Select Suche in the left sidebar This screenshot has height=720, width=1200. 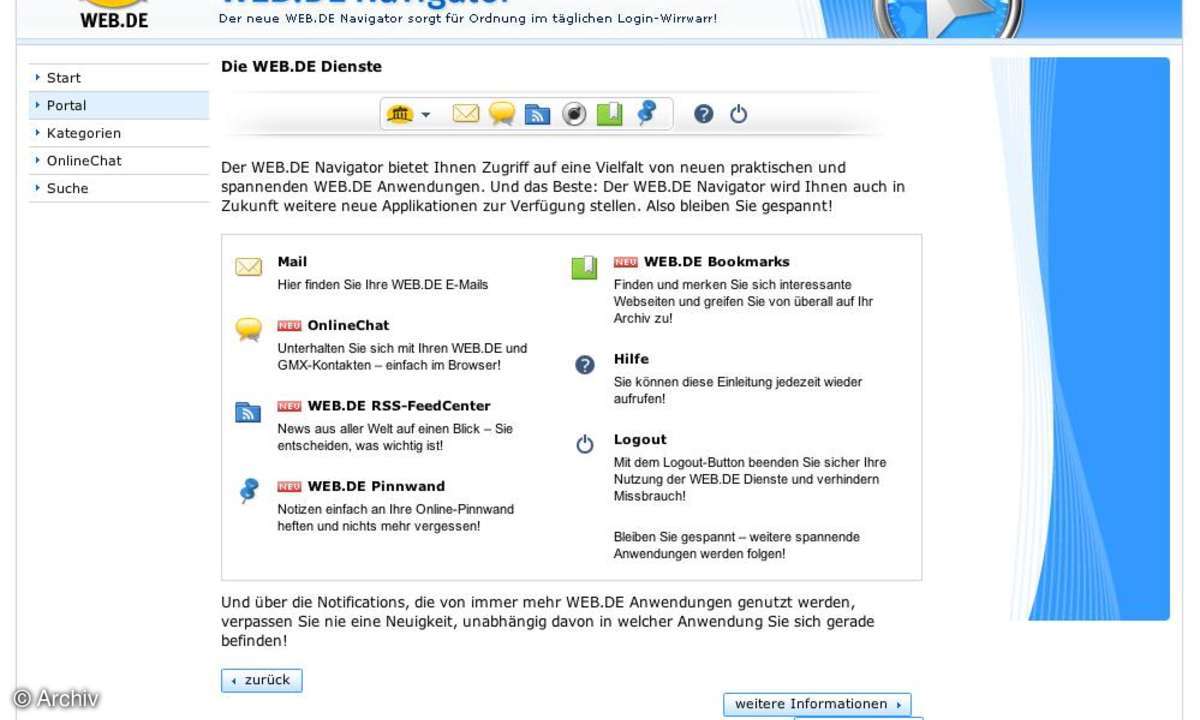click(x=119, y=188)
